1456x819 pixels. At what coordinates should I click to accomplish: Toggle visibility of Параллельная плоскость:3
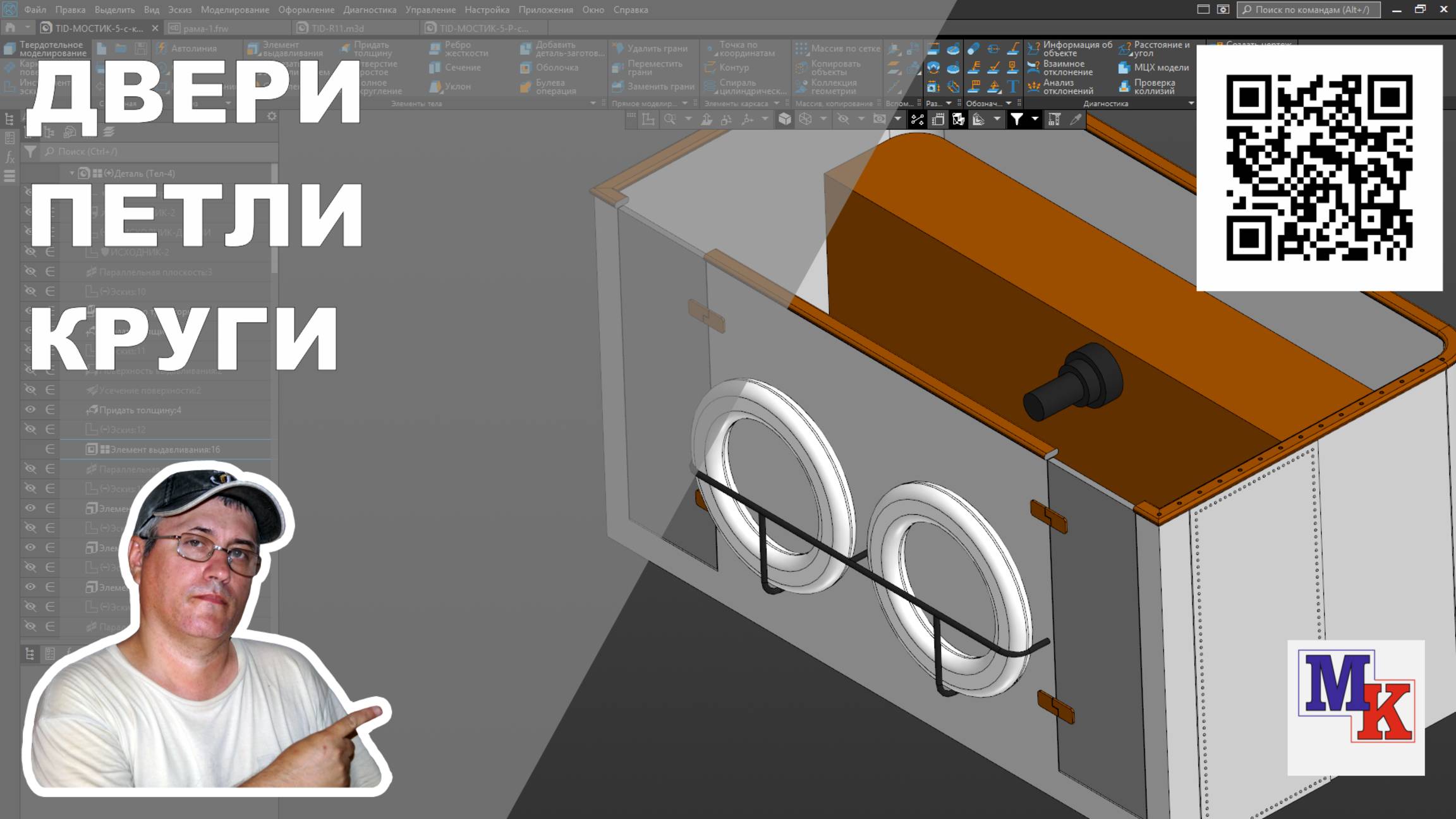click(30, 272)
